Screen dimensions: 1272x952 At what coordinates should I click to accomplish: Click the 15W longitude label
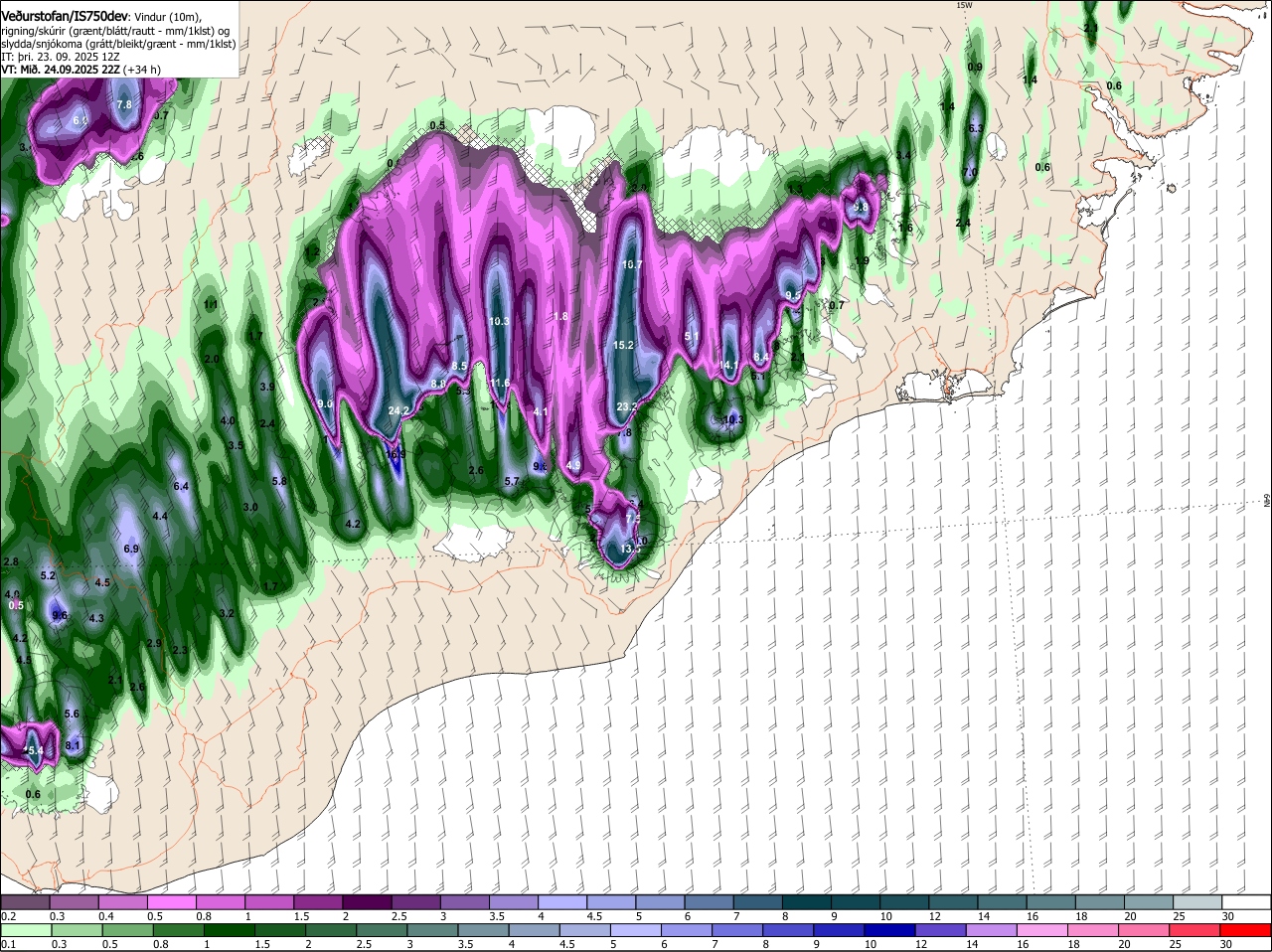963,5
